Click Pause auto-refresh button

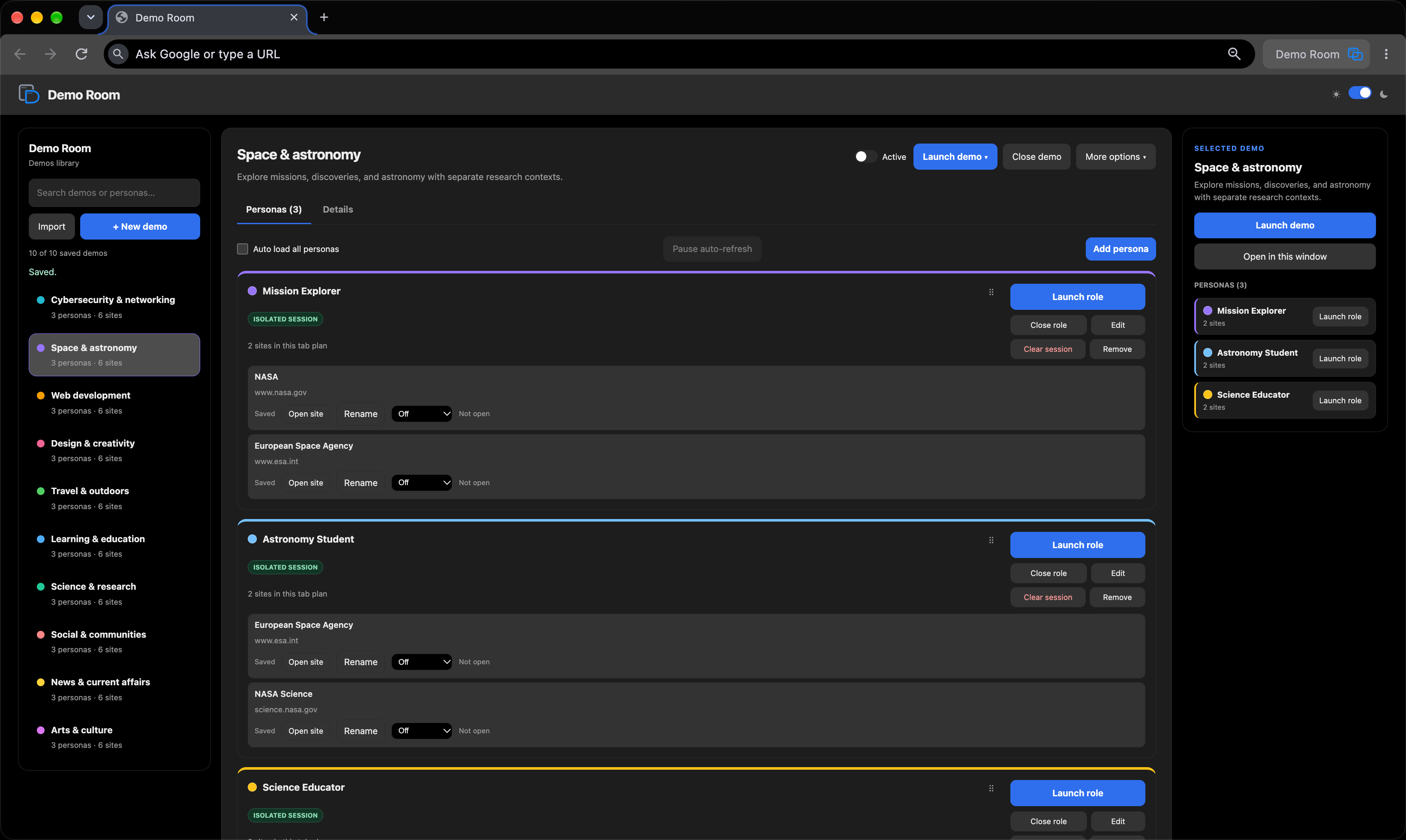[712, 249]
